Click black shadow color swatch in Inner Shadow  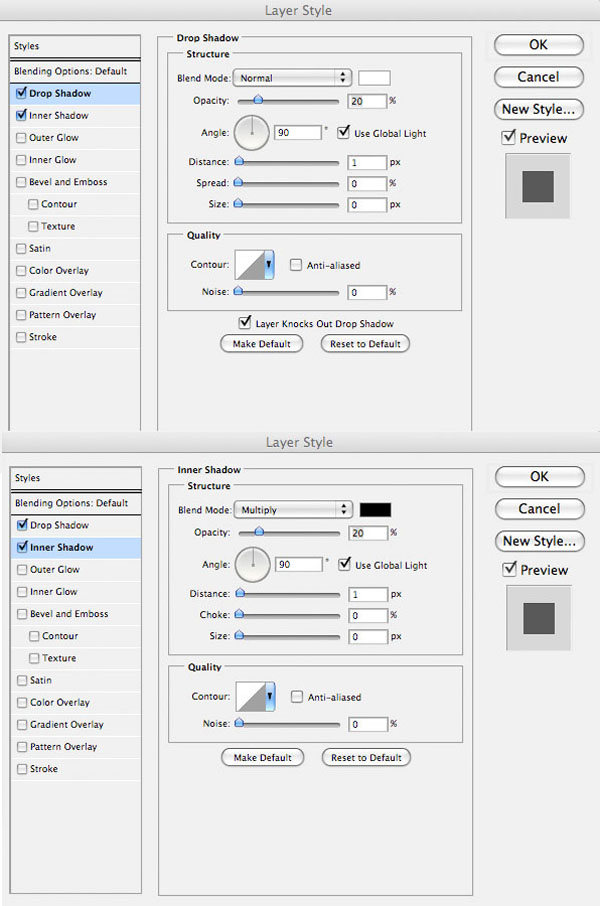[x=375, y=510]
